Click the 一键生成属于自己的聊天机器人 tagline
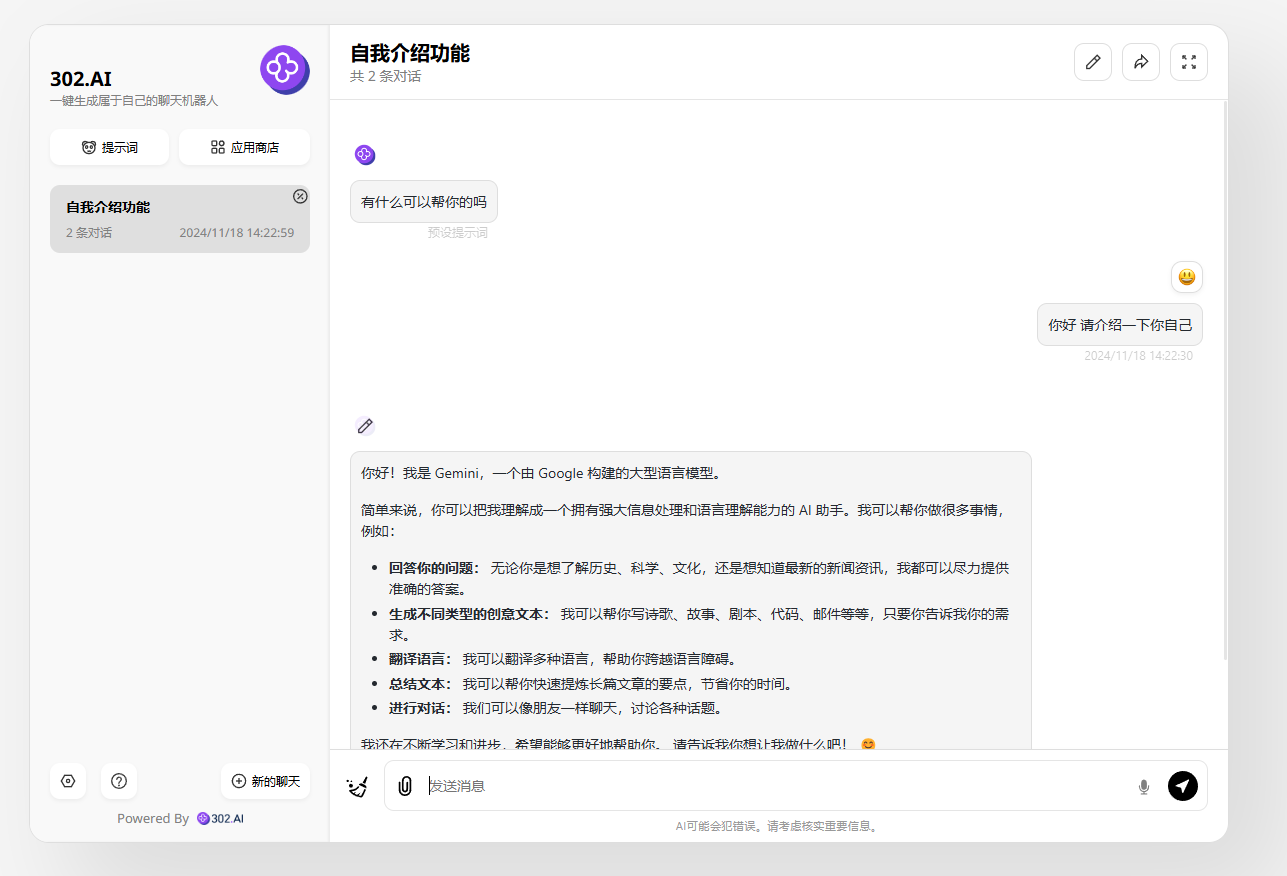Screen dimensions: 1287x876 point(134,101)
